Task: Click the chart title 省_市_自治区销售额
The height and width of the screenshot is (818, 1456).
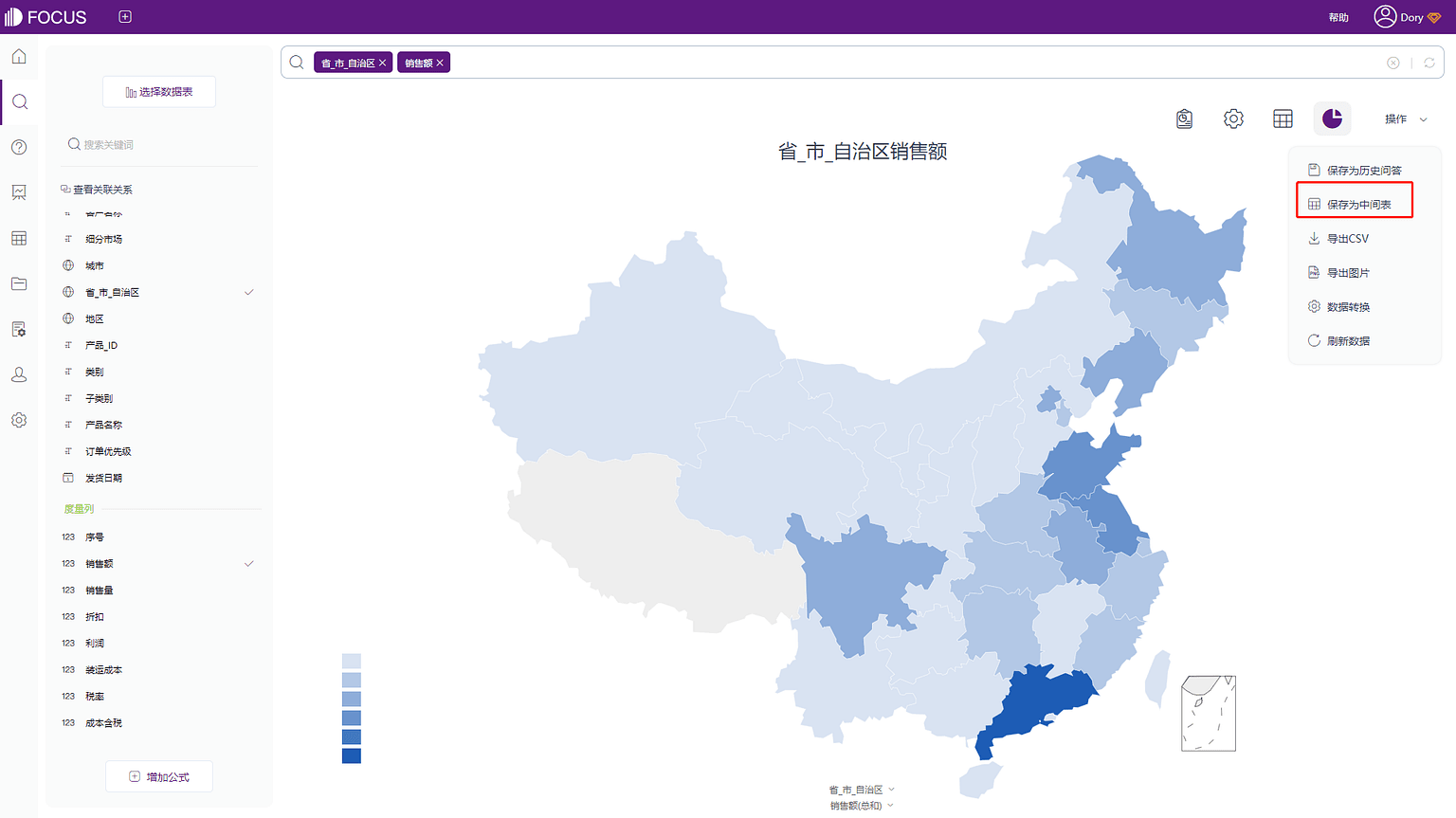Action: coord(863,152)
